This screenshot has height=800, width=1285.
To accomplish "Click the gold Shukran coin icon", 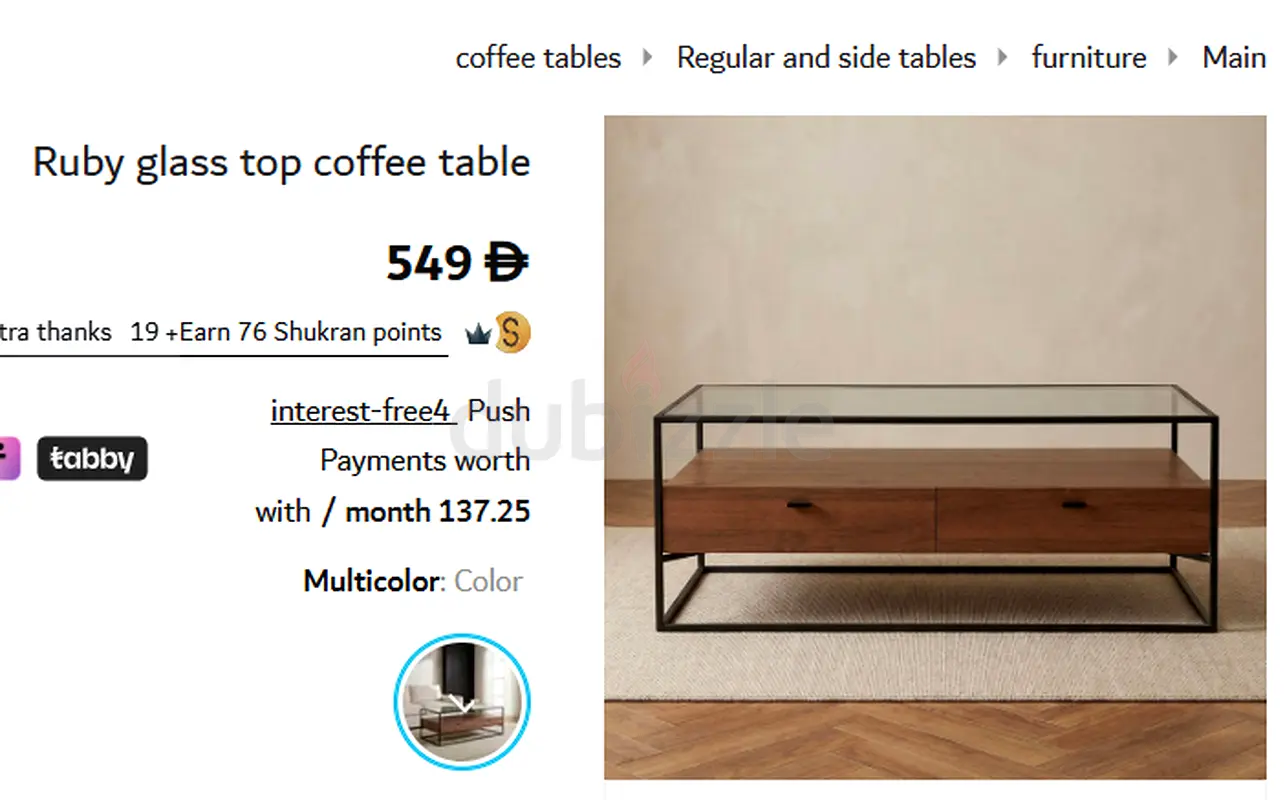I will [x=512, y=333].
